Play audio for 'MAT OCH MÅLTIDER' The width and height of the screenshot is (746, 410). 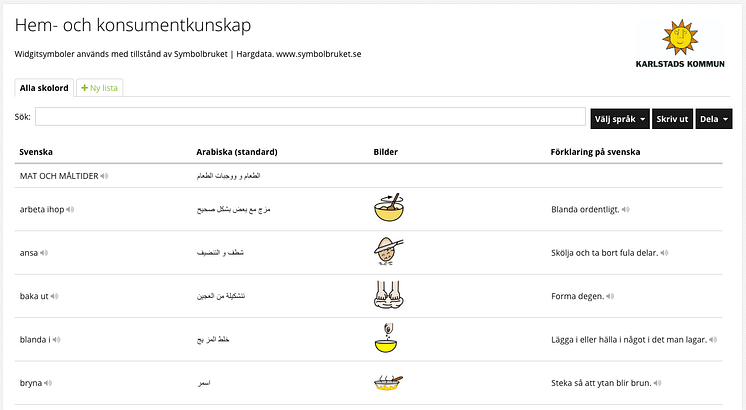point(104,176)
